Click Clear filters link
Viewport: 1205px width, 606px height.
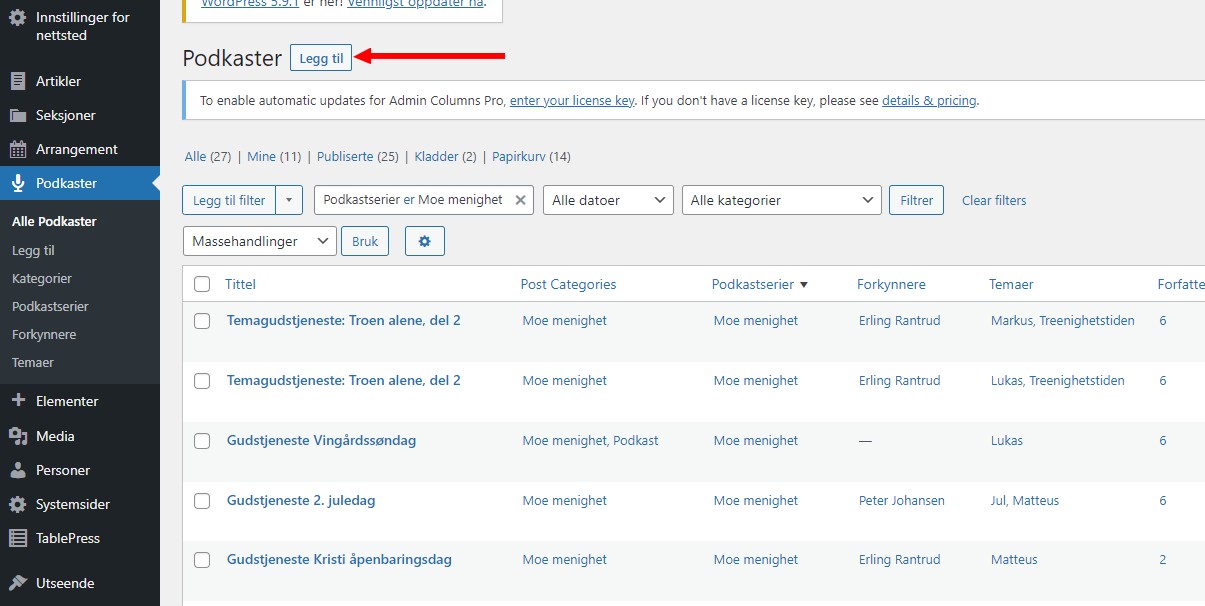[994, 200]
